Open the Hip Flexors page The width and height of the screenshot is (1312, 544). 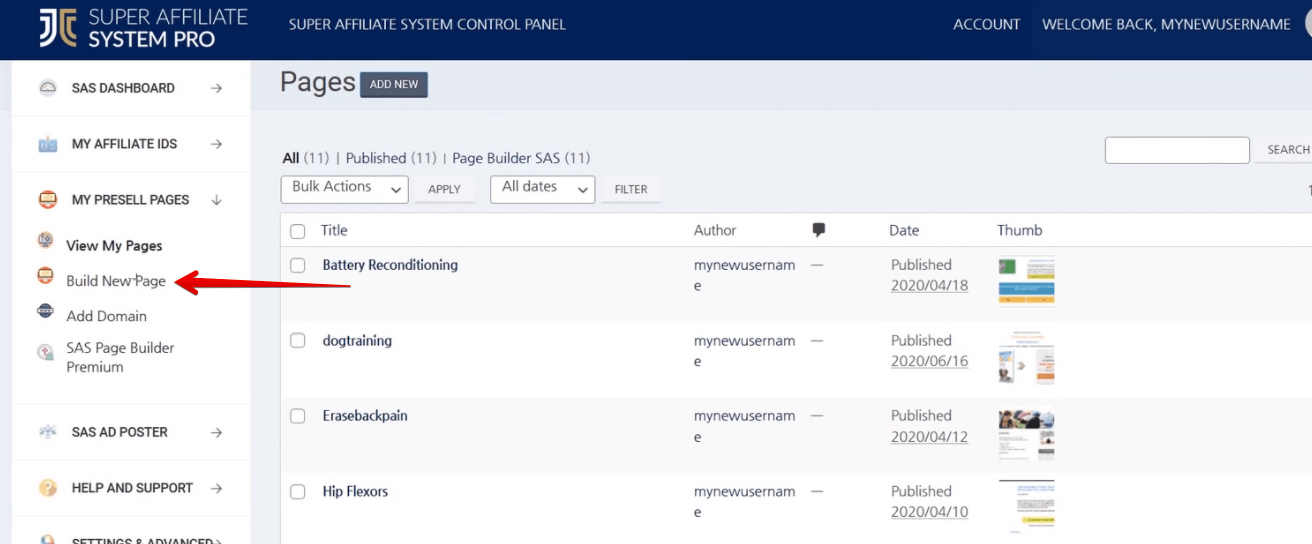(355, 491)
